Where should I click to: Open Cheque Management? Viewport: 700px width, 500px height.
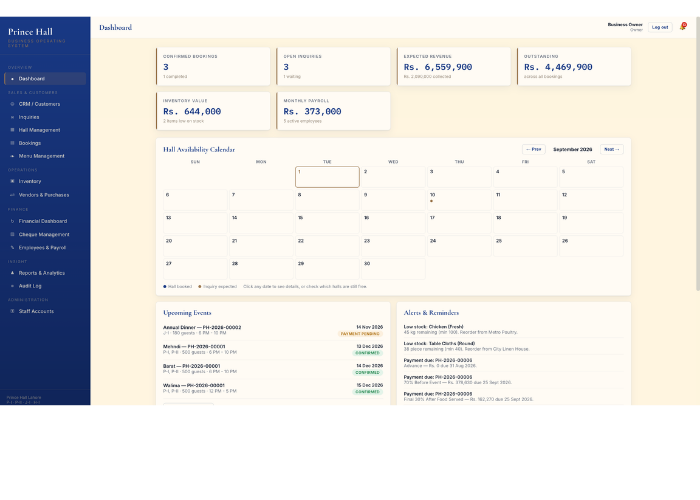pos(45,234)
